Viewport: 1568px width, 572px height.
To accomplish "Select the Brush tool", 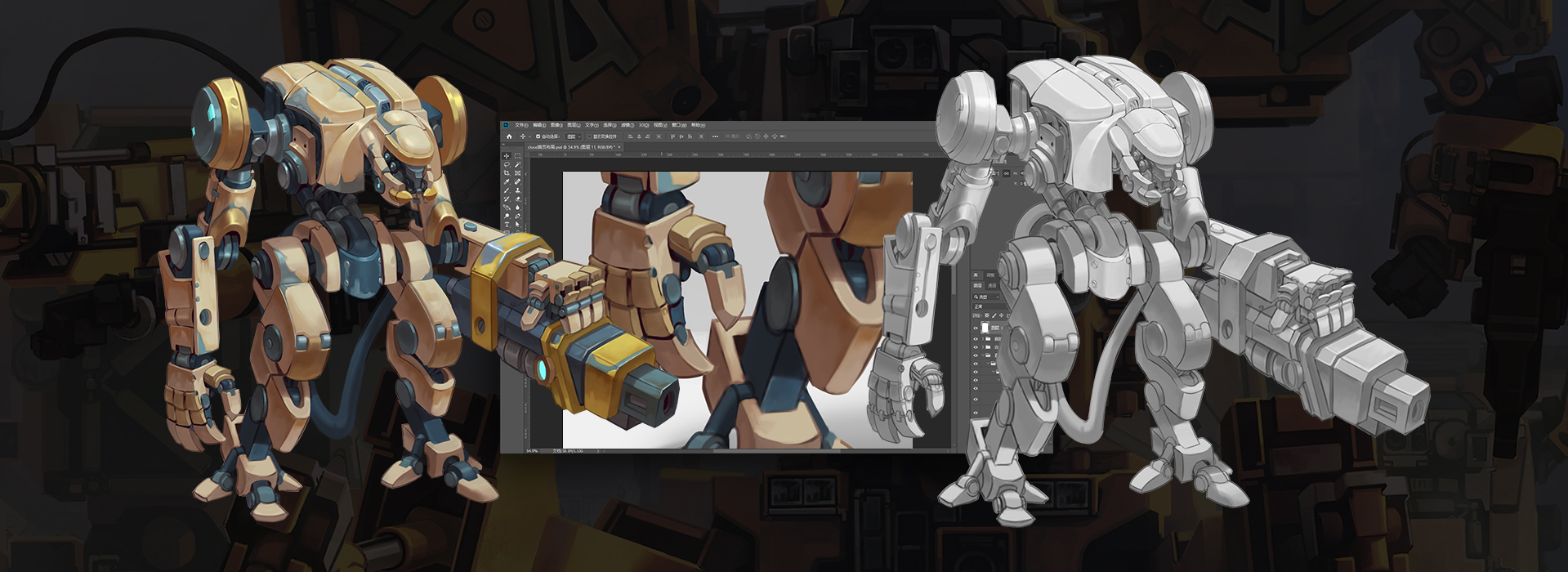I will coord(507,190).
